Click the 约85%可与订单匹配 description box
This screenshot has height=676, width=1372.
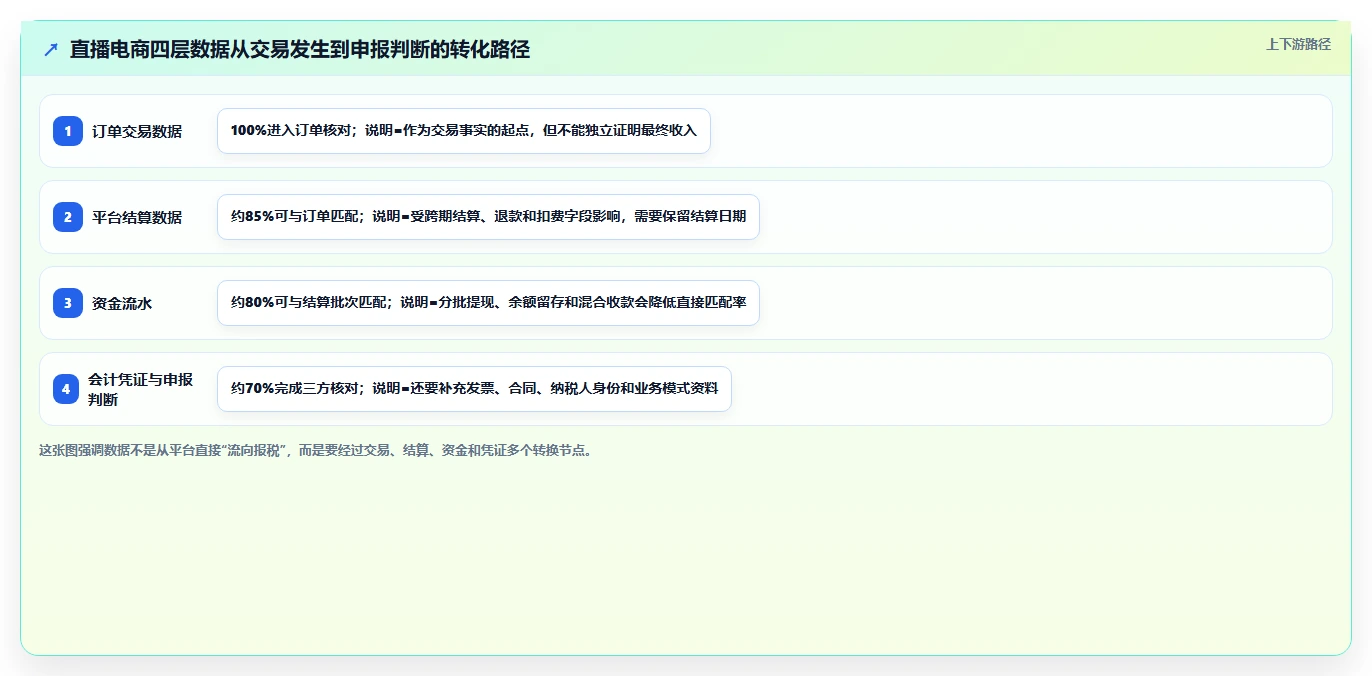pyautogui.click(x=488, y=217)
